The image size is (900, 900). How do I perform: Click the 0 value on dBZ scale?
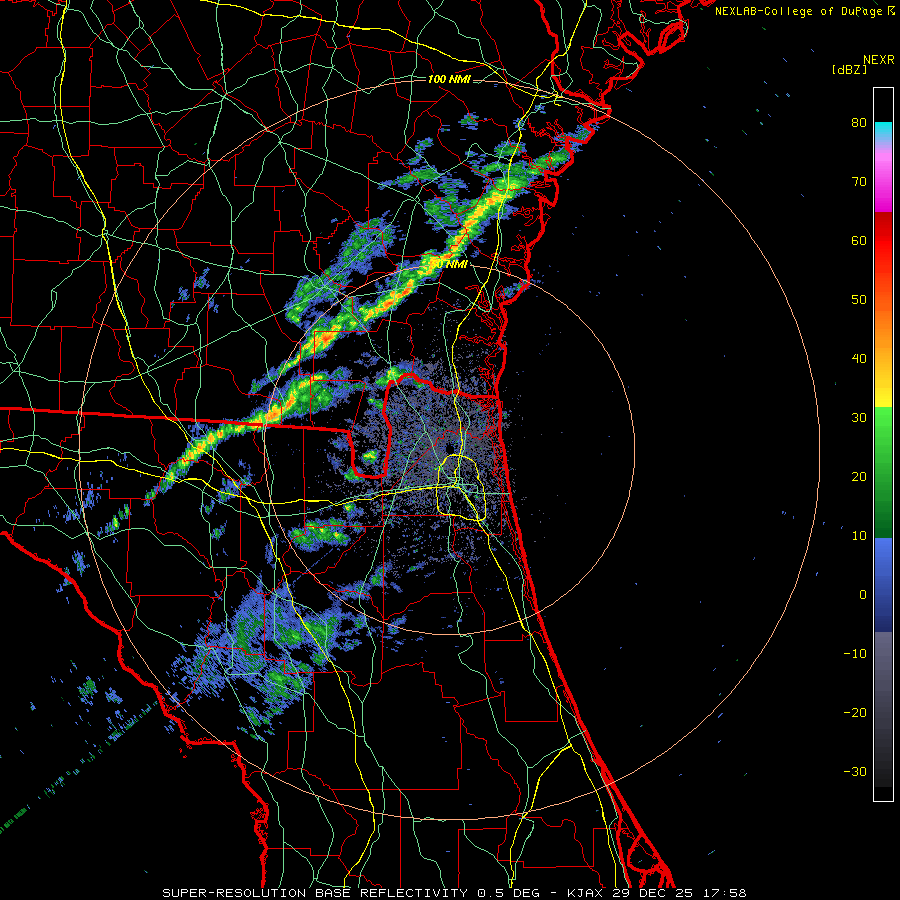[863, 595]
